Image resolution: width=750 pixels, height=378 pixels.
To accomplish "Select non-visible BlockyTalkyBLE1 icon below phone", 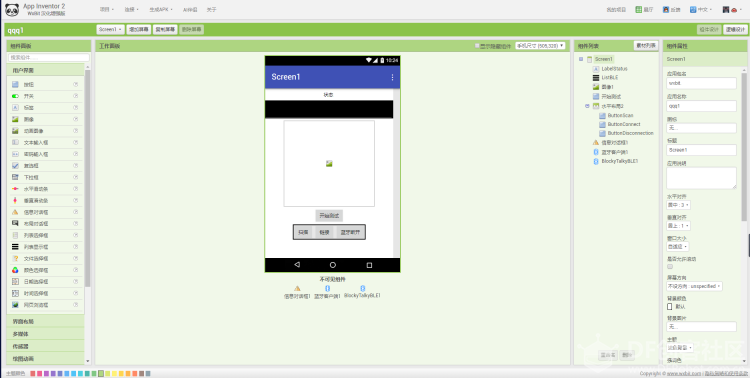I will point(363,289).
